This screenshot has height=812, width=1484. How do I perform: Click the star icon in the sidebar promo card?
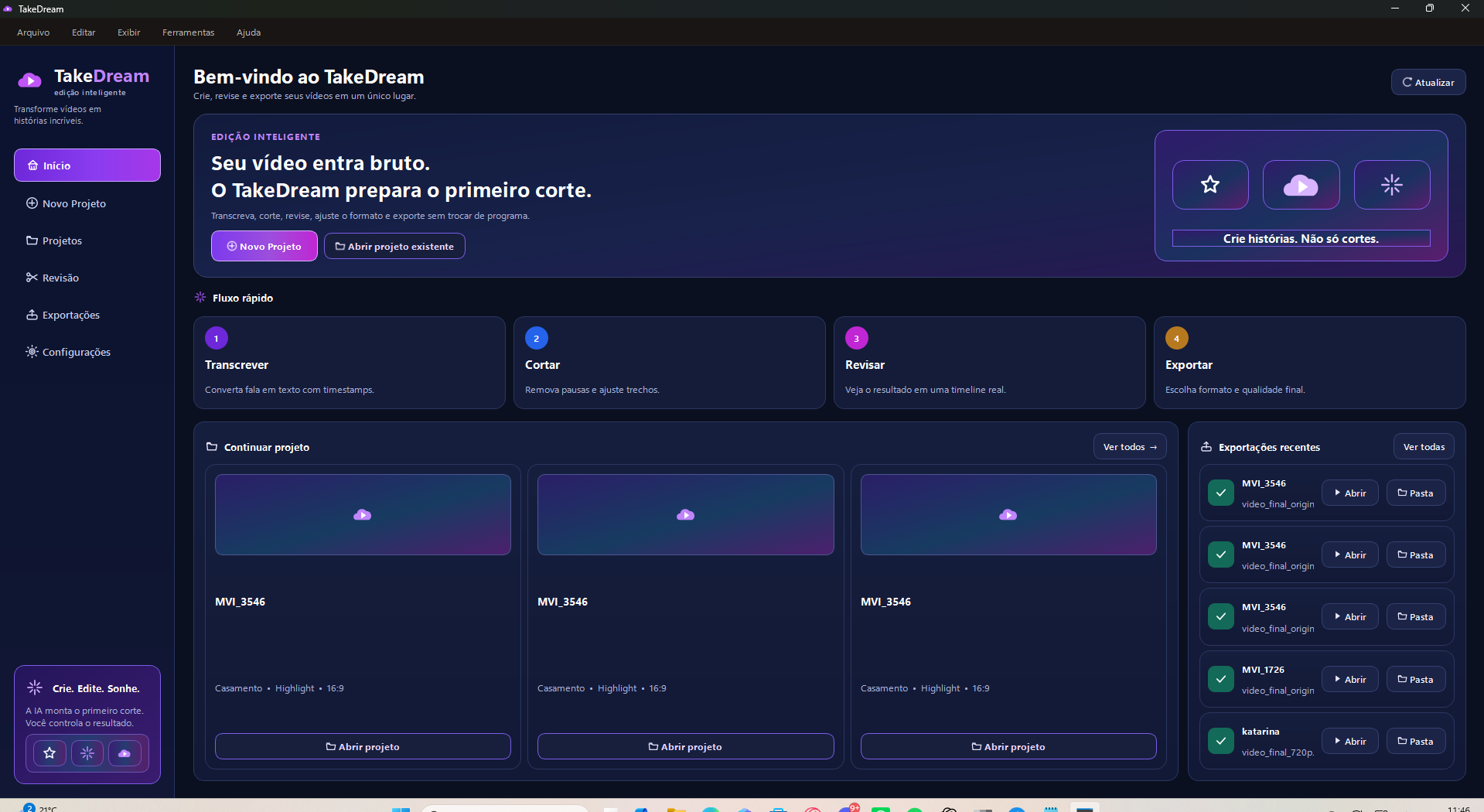coord(49,753)
